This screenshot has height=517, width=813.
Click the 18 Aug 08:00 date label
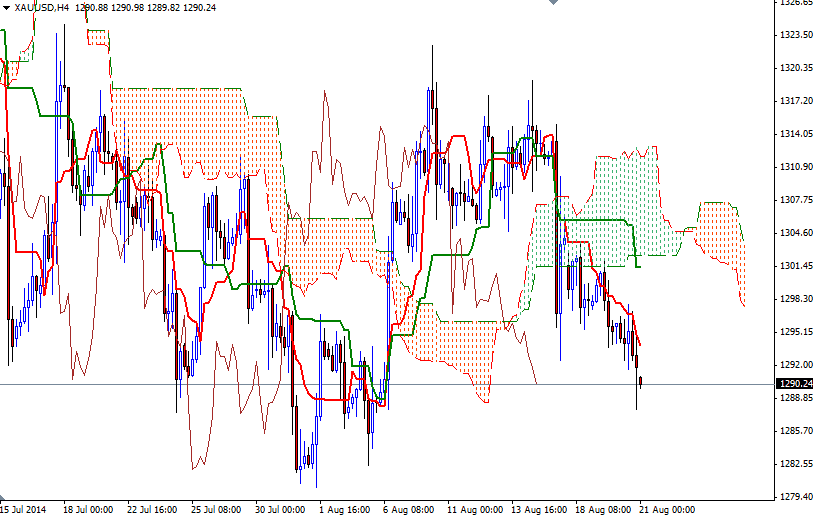pyautogui.click(x=603, y=510)
